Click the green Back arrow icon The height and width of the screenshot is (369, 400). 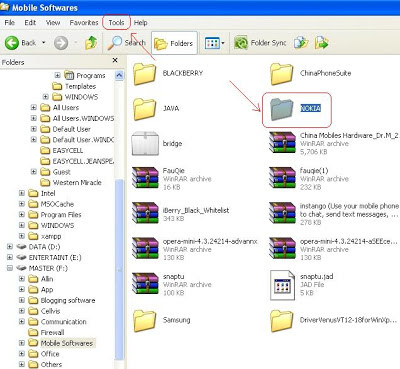(x=12, y=43)
